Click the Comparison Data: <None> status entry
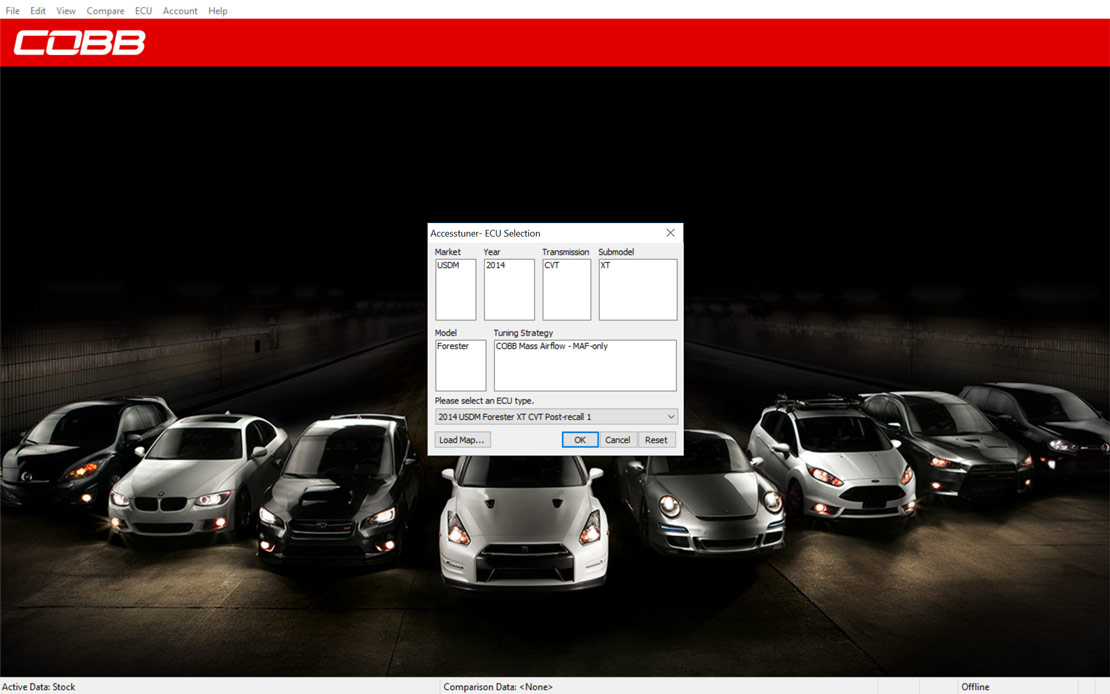The width and height of the screenshot is (1110, 694). tap(498, 687)
